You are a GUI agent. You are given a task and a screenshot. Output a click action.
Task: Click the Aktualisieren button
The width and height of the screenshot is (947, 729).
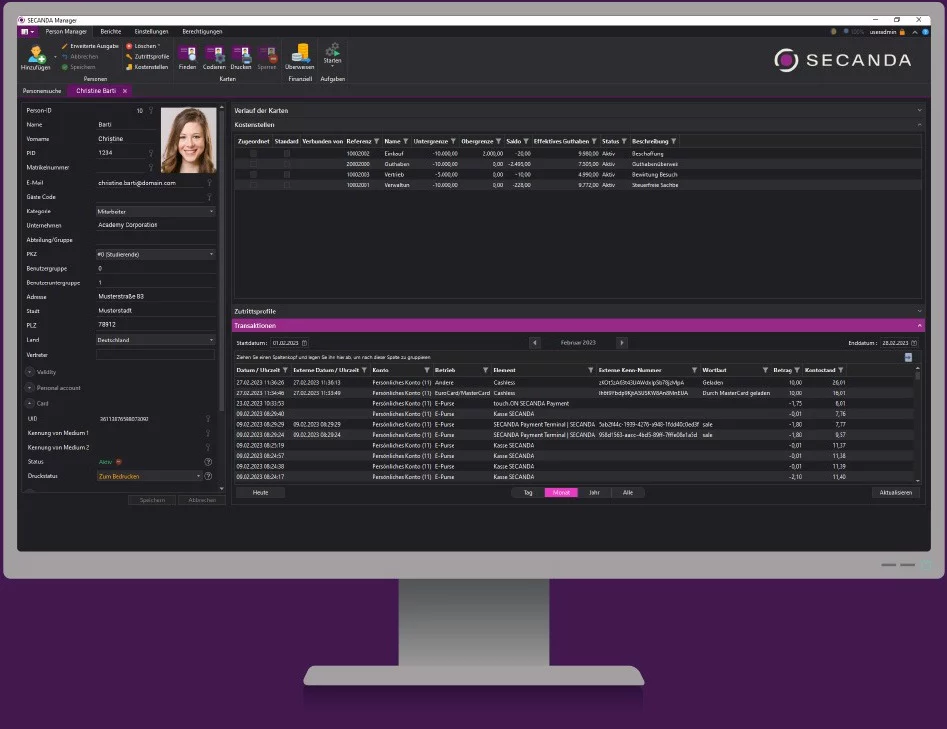[896, 492]
